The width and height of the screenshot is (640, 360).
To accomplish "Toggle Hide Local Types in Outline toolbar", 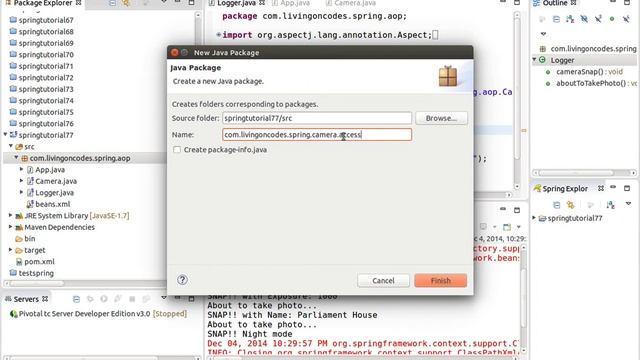I will pyautogui.click(x=626, y=19).
